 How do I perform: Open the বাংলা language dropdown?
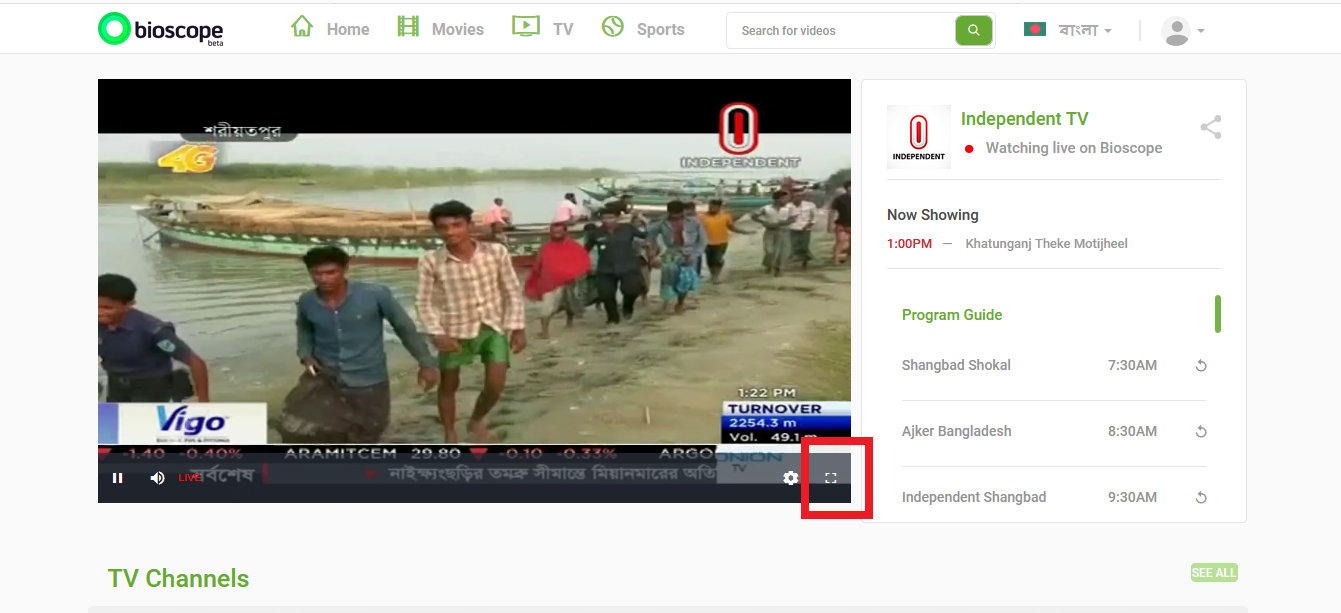coord(1085,30)
